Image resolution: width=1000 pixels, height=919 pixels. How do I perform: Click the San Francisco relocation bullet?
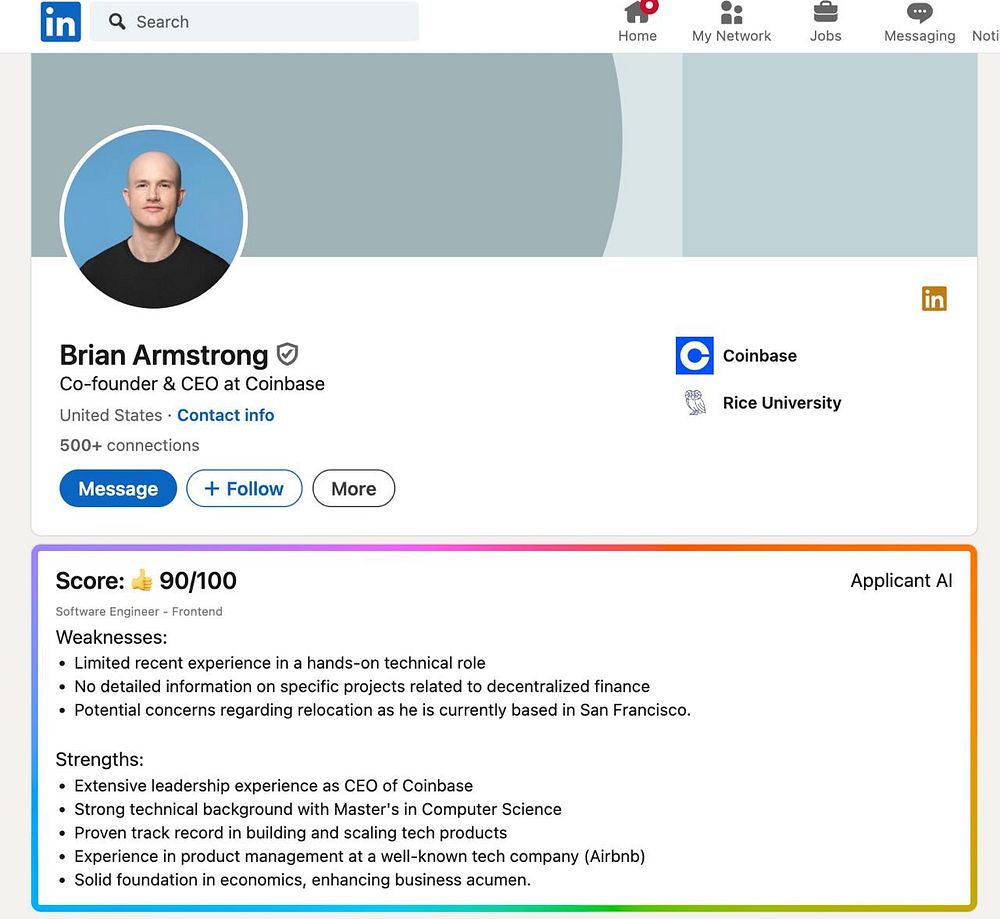(x=382, y=710)
